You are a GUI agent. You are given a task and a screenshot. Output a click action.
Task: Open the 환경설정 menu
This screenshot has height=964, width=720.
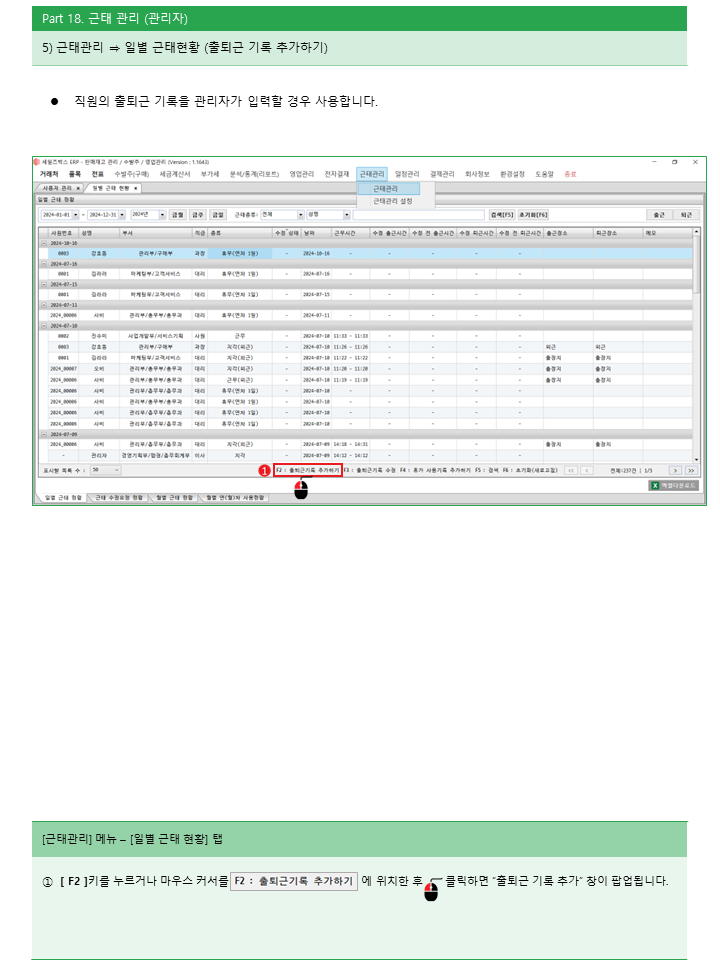512,174
